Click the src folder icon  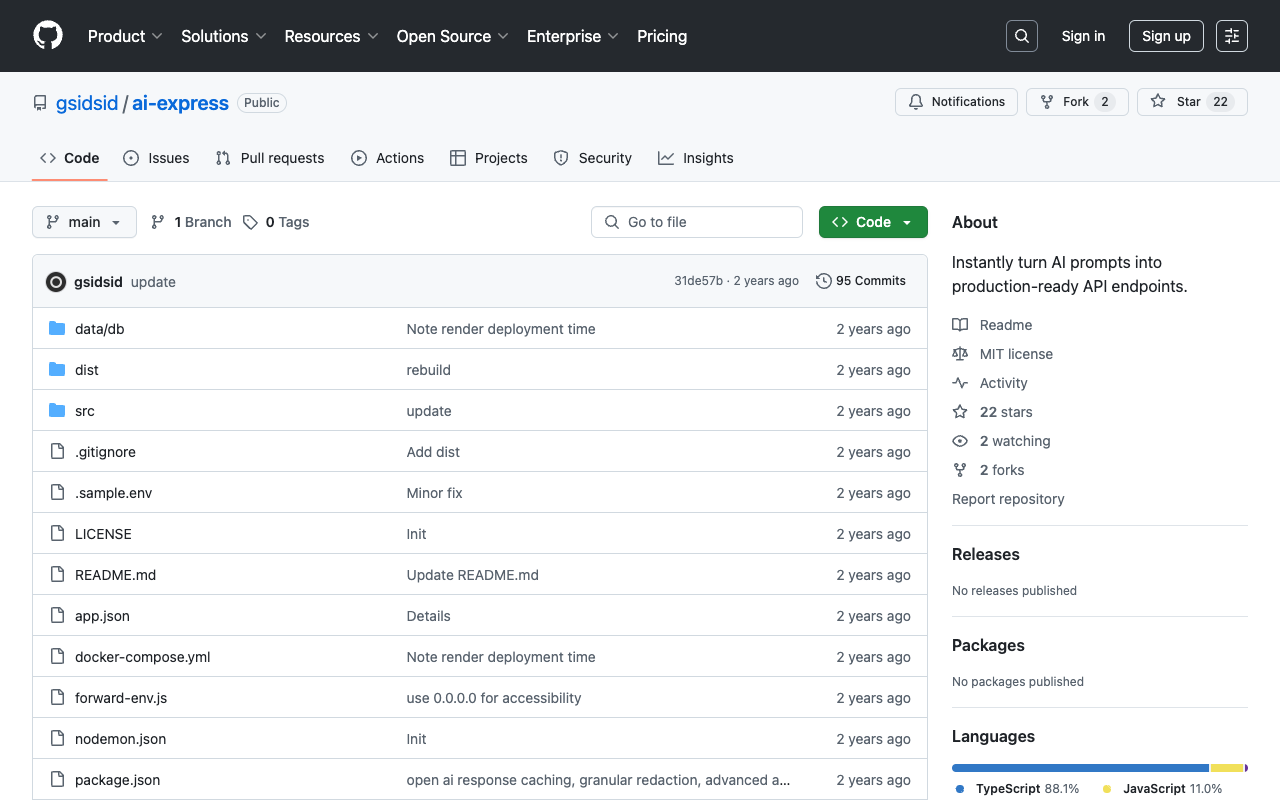click(57, 411)
